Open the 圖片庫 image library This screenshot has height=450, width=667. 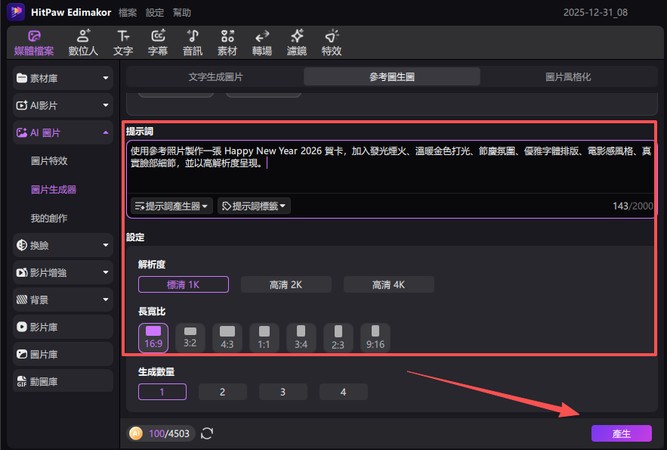[63, 354]
